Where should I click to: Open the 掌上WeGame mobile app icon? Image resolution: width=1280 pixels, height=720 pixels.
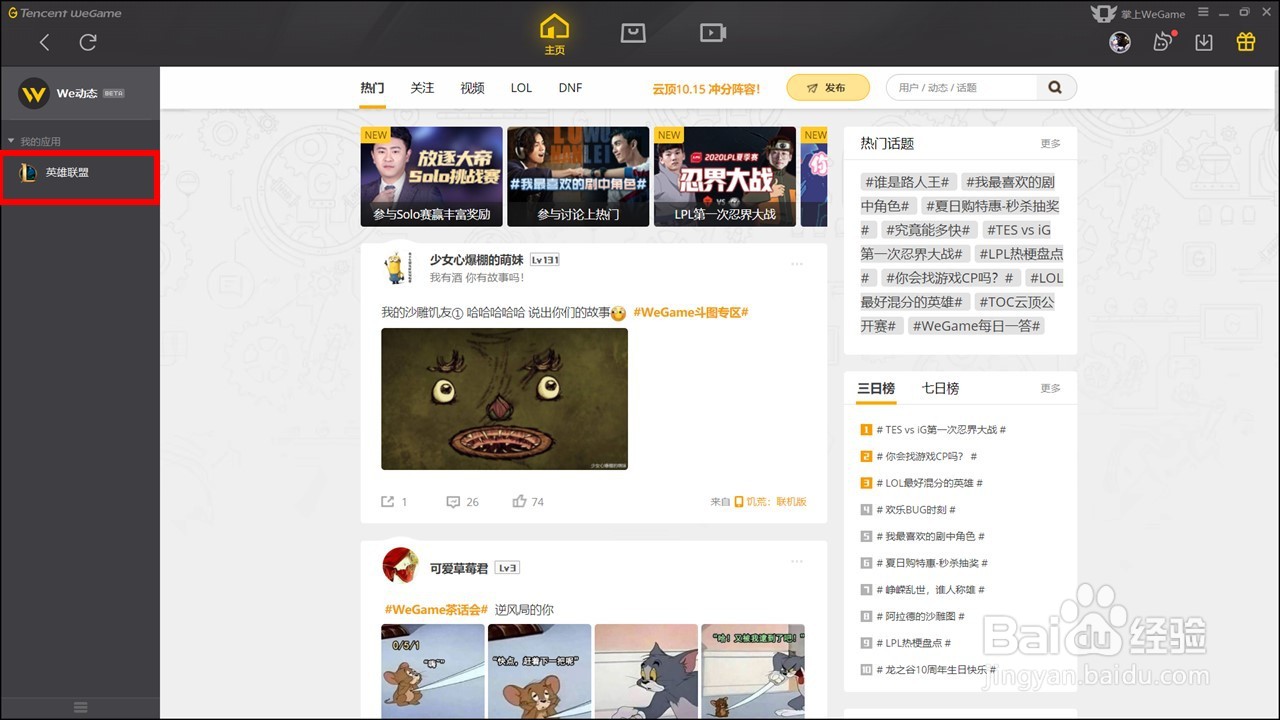pos(1104,13)
